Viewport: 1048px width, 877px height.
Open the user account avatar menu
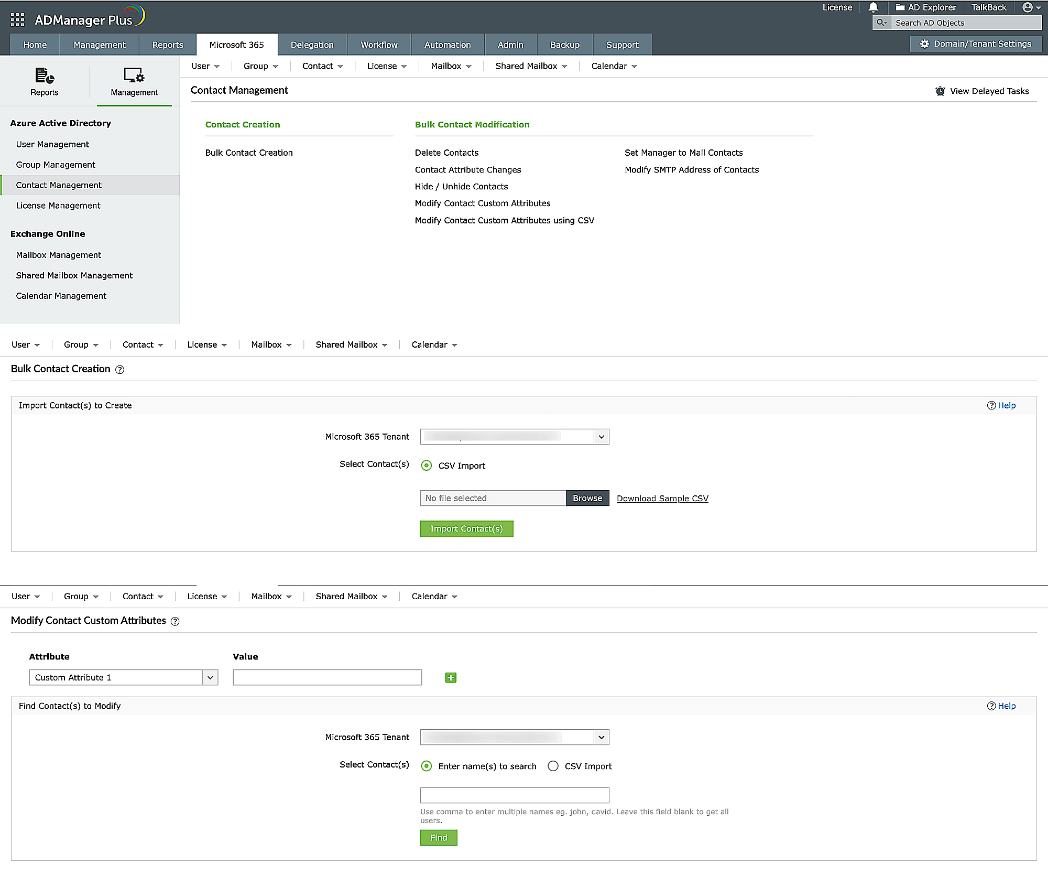click(1031, 7)
